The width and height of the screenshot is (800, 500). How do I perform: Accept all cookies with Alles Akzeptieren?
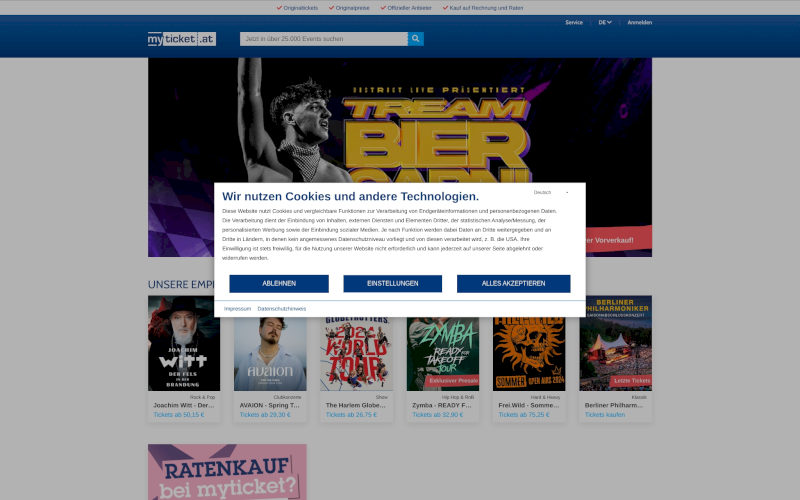pyautogui.click(x=513, y=284)
